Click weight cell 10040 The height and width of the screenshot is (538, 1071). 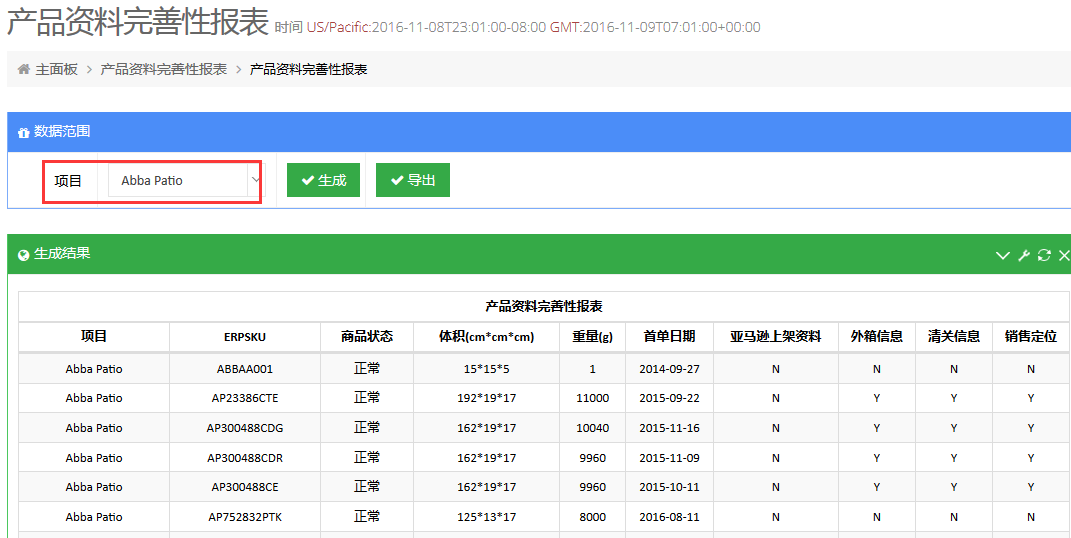point(592,428)
